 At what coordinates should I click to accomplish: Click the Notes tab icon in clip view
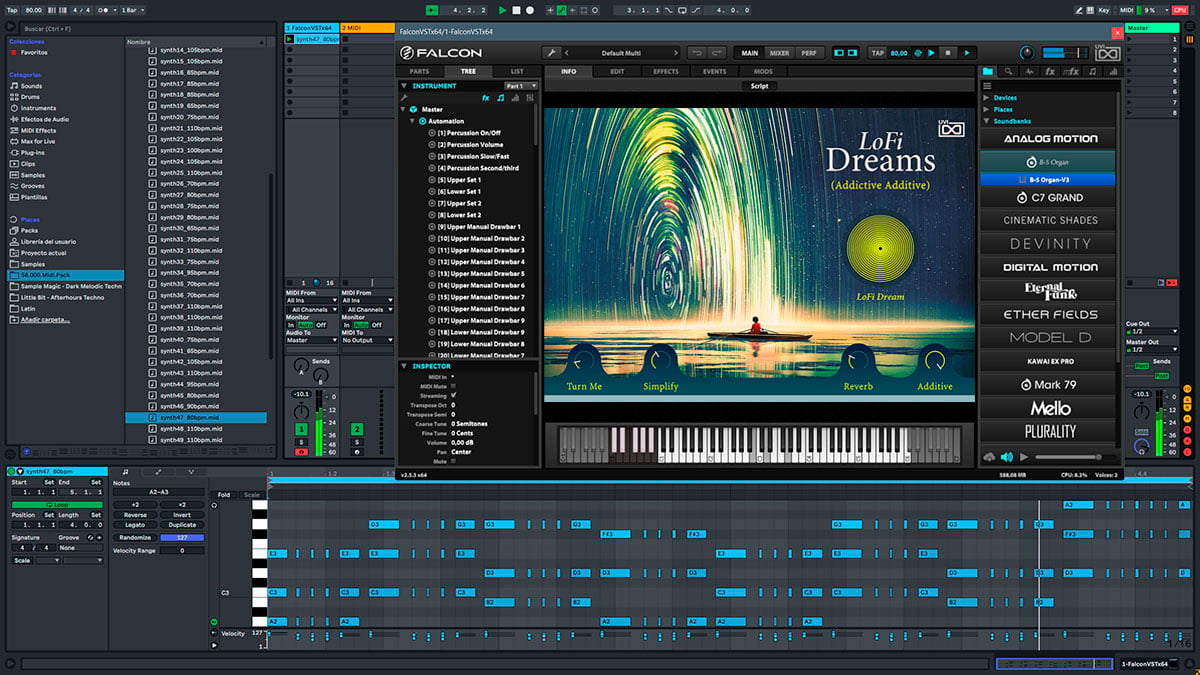(125, 471)
